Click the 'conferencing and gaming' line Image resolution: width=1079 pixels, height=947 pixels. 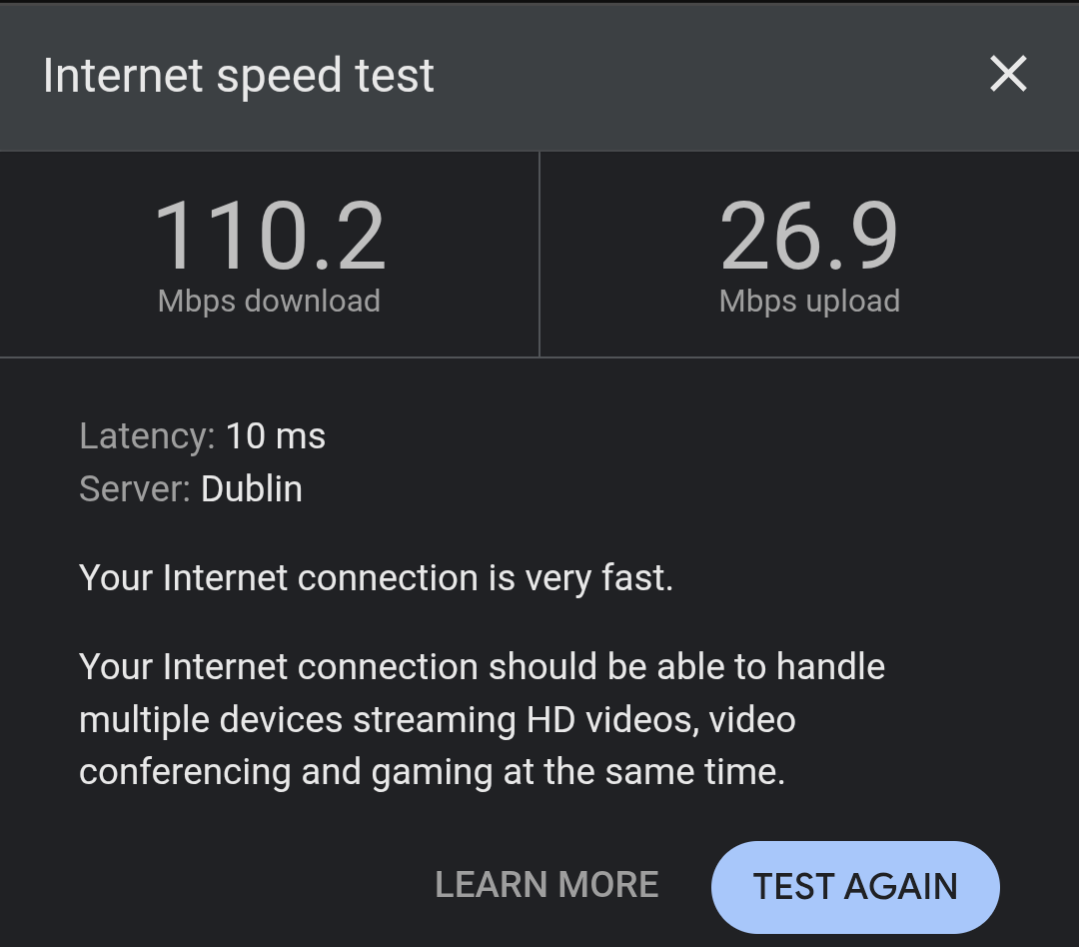click(432, 772)
